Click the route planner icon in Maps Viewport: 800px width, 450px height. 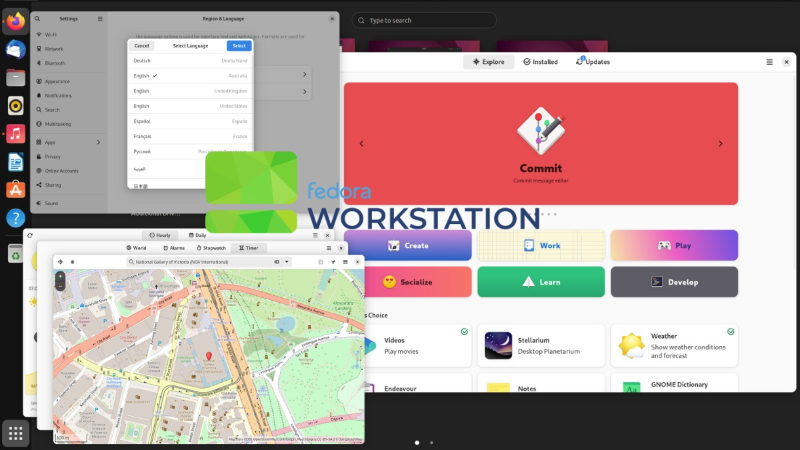click(333, 262)
